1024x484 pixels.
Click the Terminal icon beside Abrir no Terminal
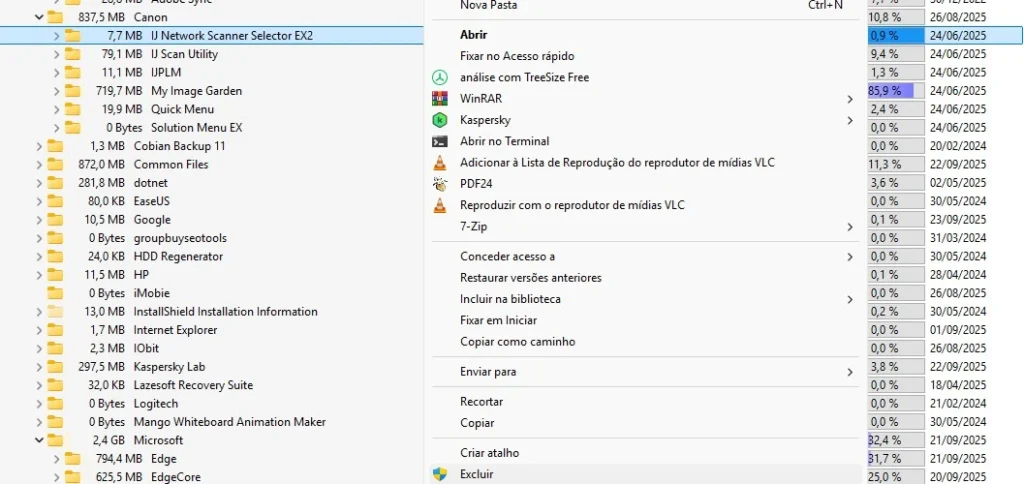pos(439,142)
